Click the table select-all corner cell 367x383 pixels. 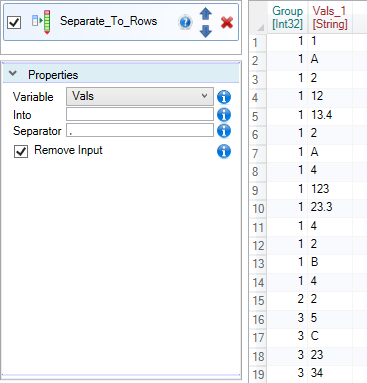coord(258,17)
